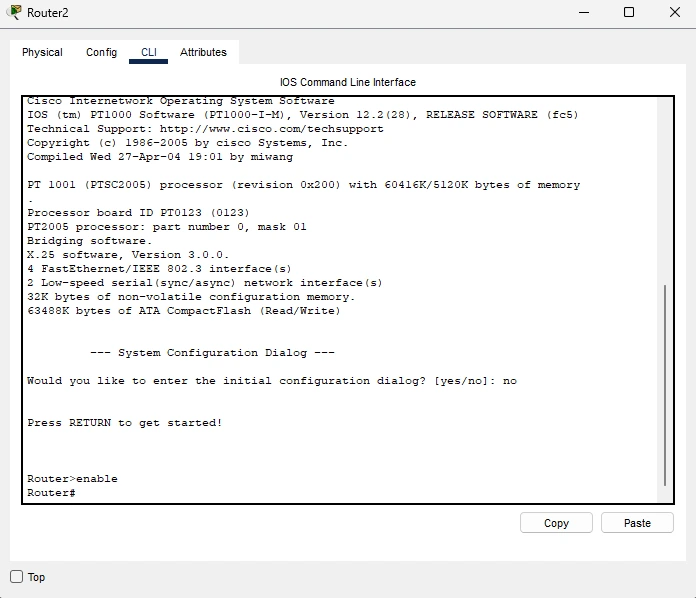Close the Router2 window
The image size is (696, 598).
pyautogui.click(x=673, y=13)
